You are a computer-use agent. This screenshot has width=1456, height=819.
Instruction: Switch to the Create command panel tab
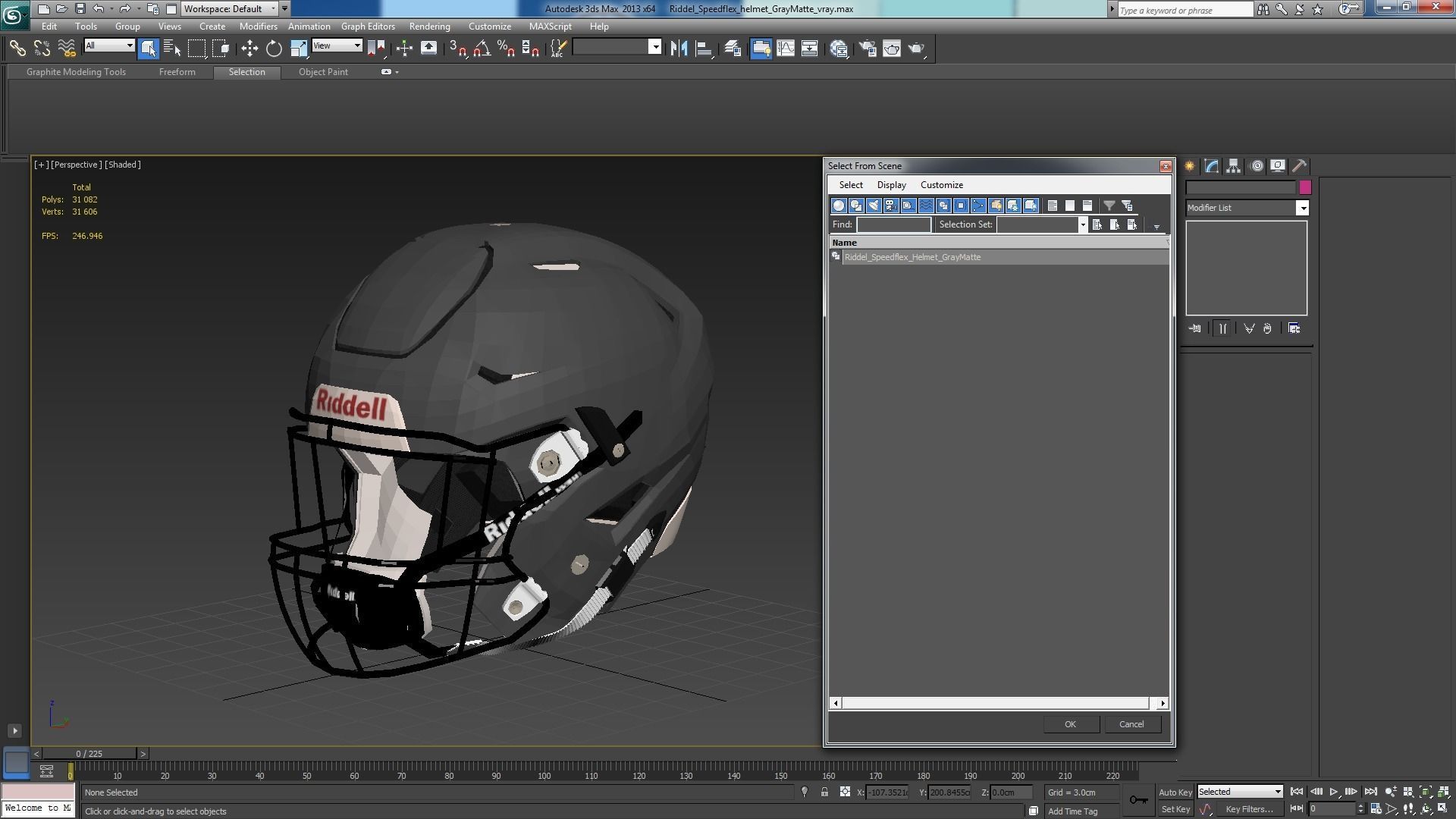[1189, 166]
